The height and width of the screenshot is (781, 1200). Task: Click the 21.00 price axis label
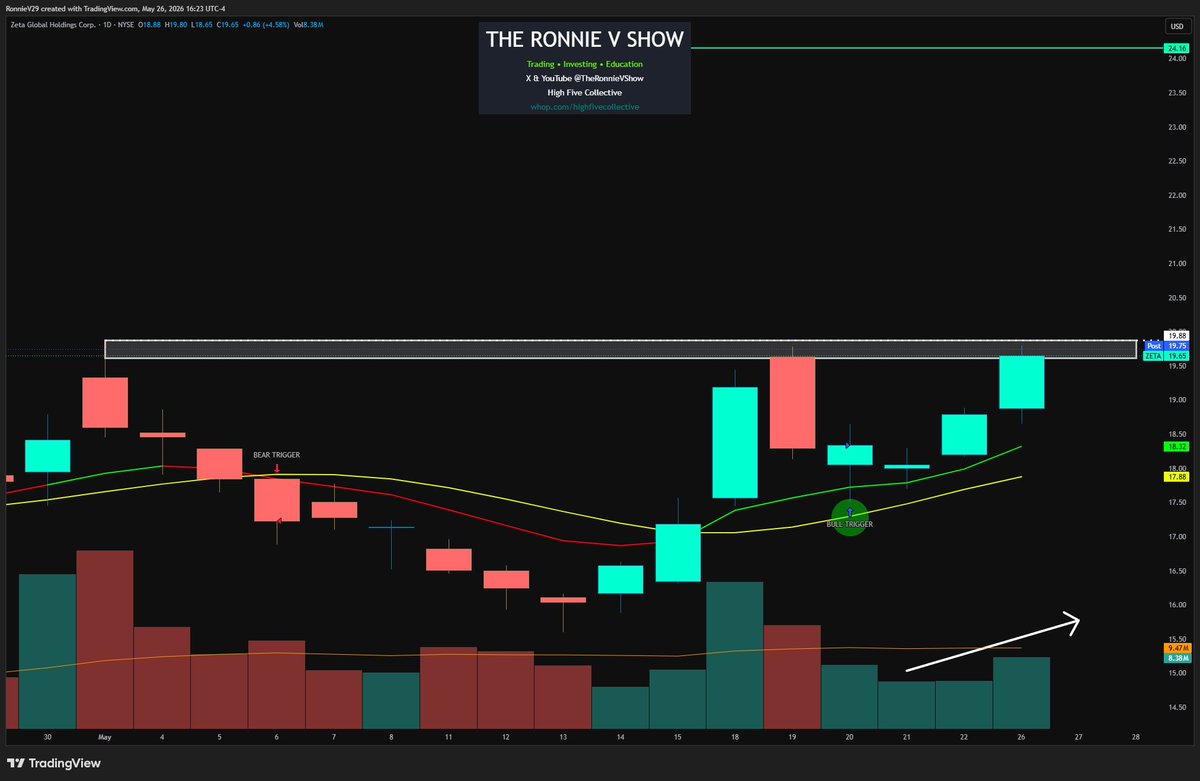click(1175, 263)
